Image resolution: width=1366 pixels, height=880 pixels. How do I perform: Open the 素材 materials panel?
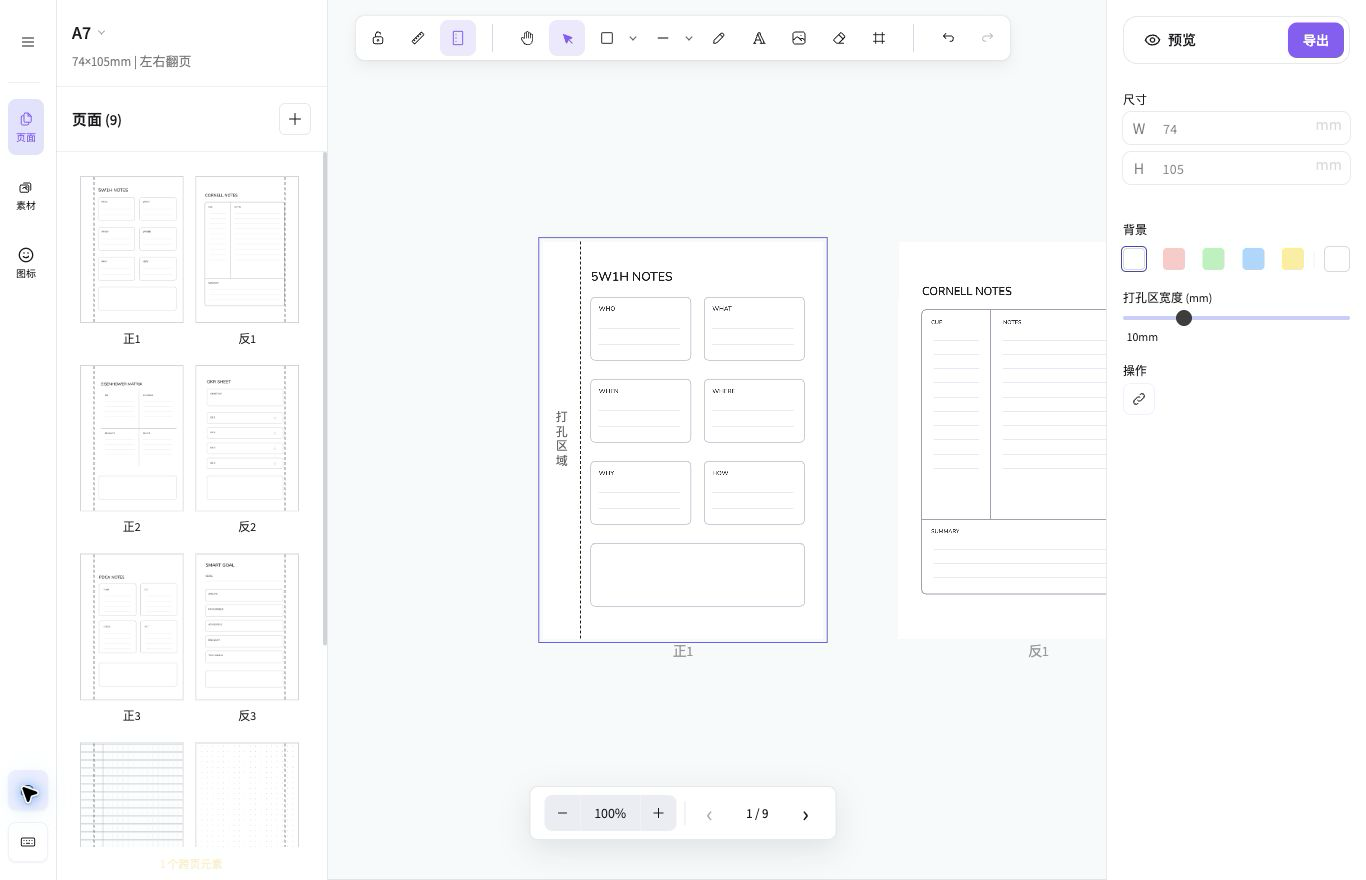click(x=26, y=195)
